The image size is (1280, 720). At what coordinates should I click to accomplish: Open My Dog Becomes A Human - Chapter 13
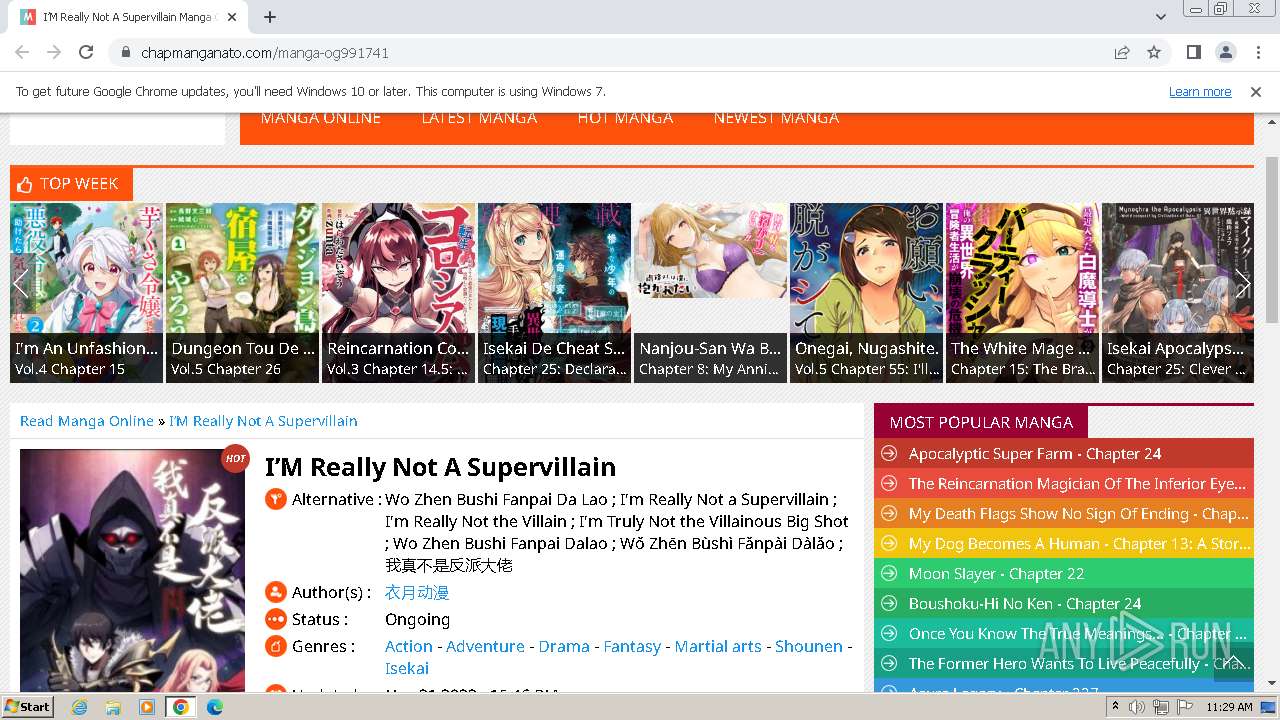coord(1080,544)
